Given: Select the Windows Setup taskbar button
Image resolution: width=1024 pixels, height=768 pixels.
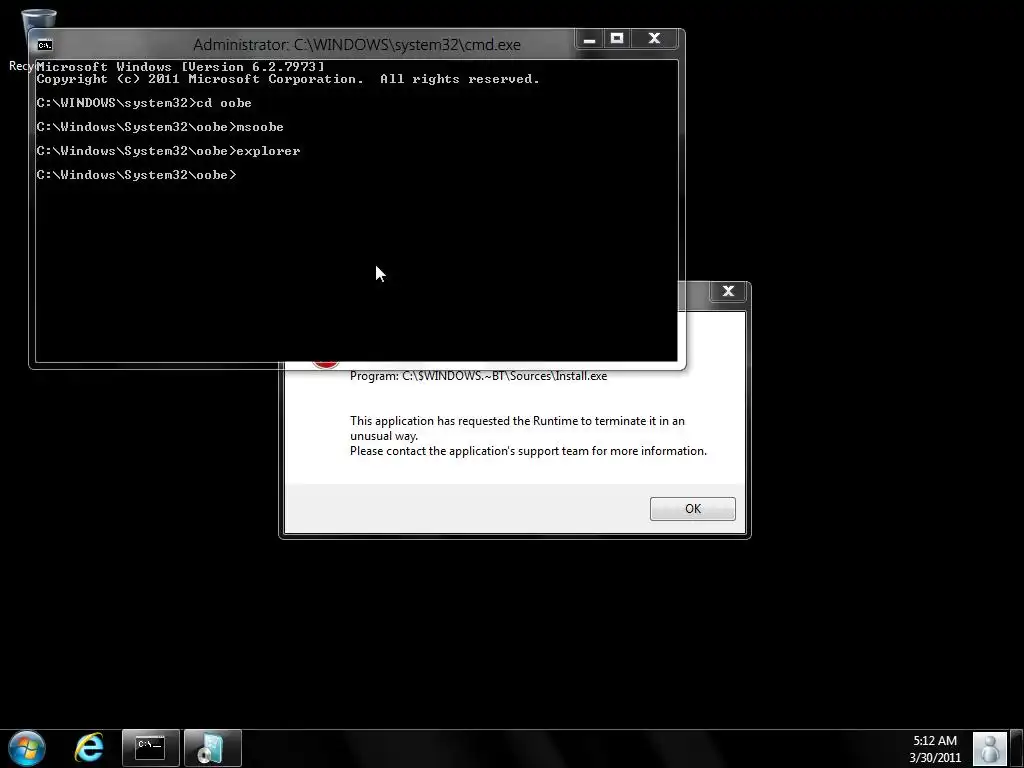Looking at the screenshot, I should tap(213, 748).
